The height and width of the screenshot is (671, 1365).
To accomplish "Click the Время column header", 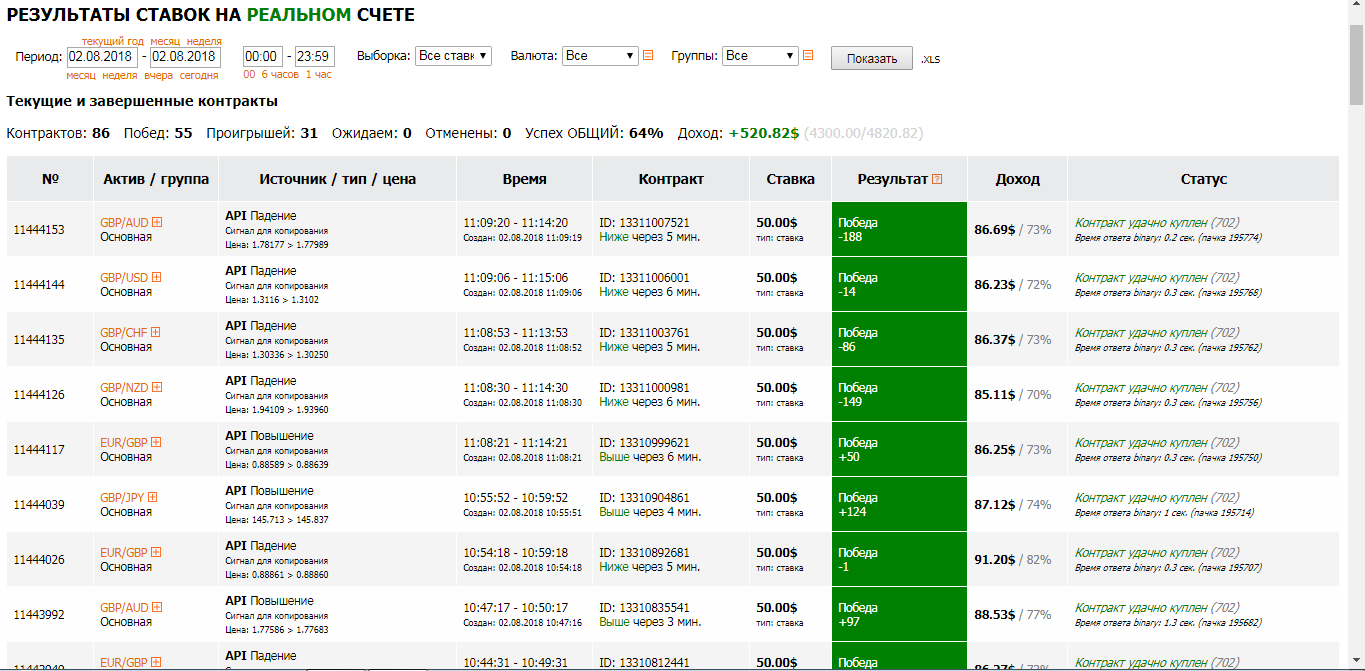I will [525, 179].
